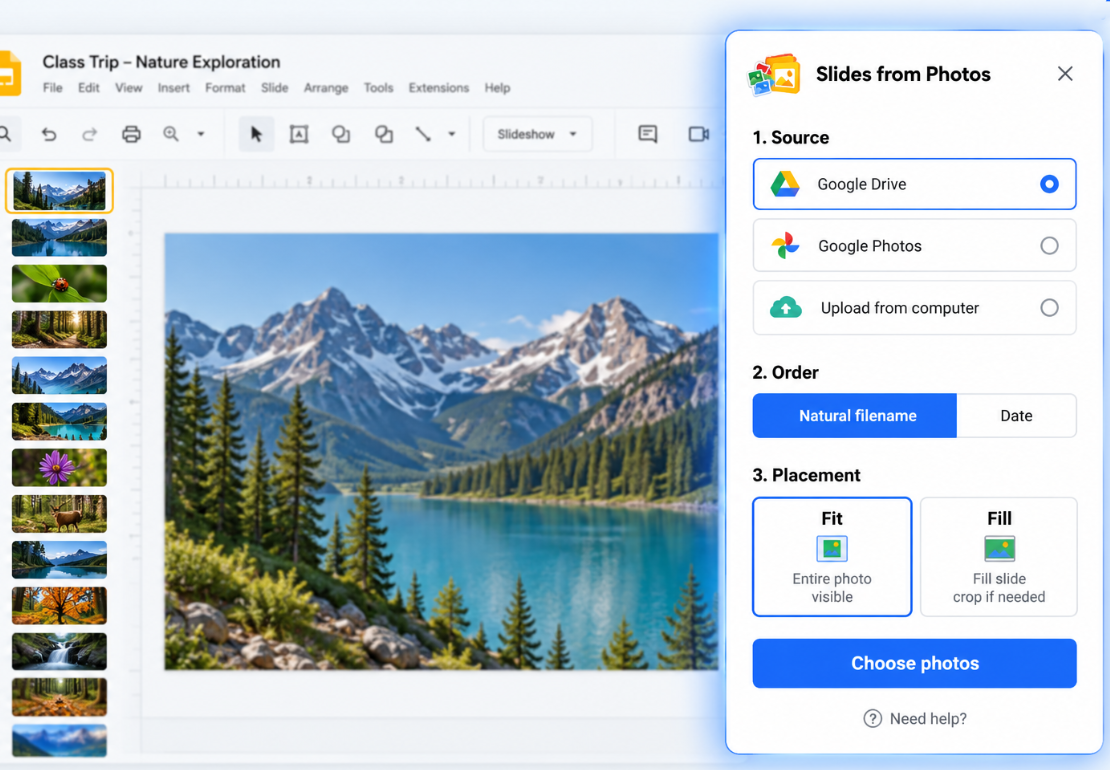Close the Slides from Photos panel
The height and width of the screenshot is (770, 1110).
(1065, 74)
